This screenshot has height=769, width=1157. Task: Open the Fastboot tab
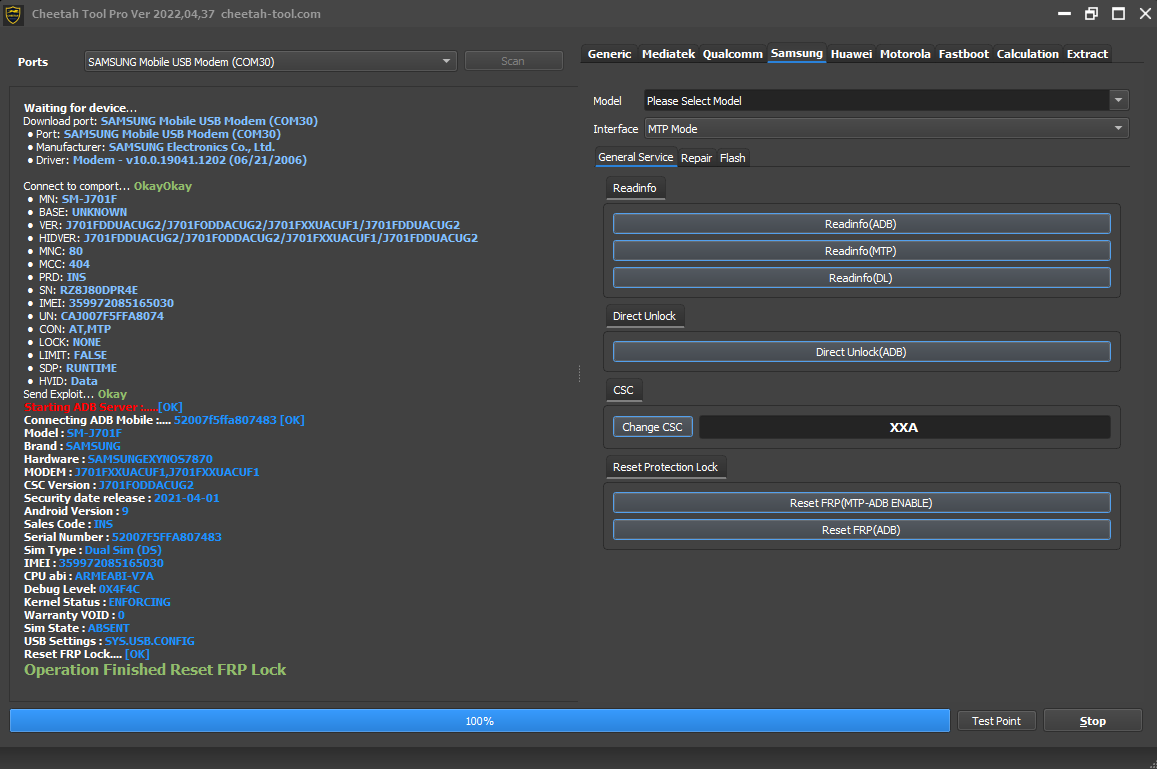pyautogui.click(x=963, y=54)
